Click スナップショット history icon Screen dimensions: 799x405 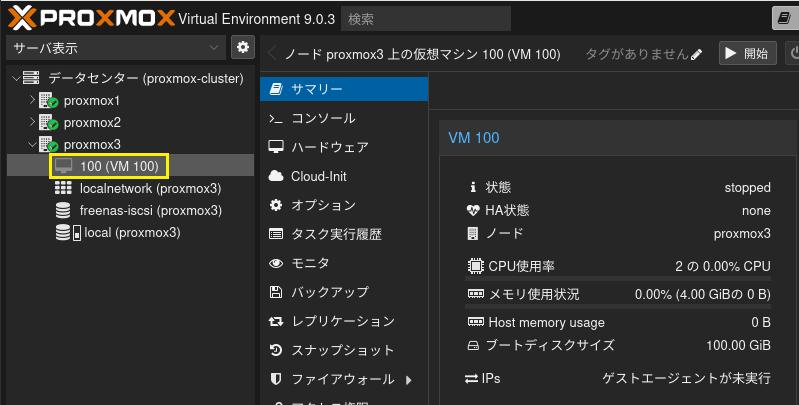(x=276, y=350)
